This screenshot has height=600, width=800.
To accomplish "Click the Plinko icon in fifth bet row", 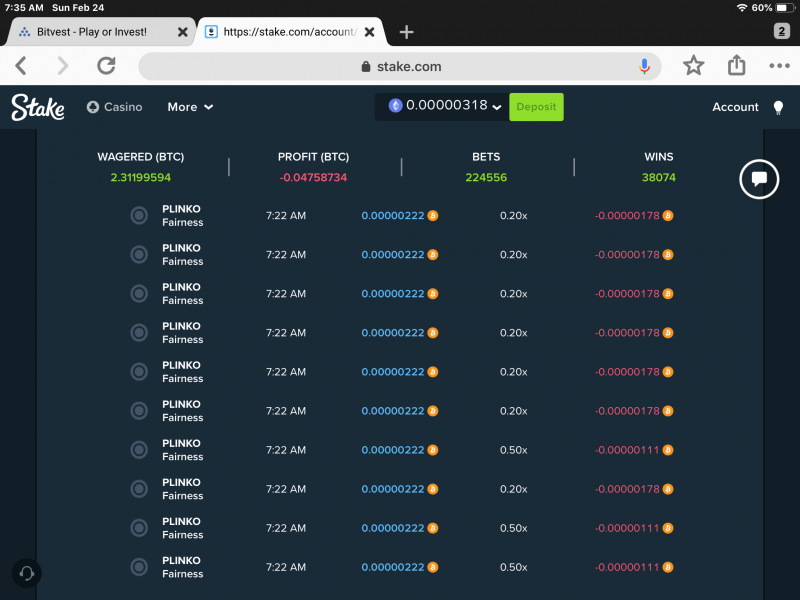I will click(139, 371).
